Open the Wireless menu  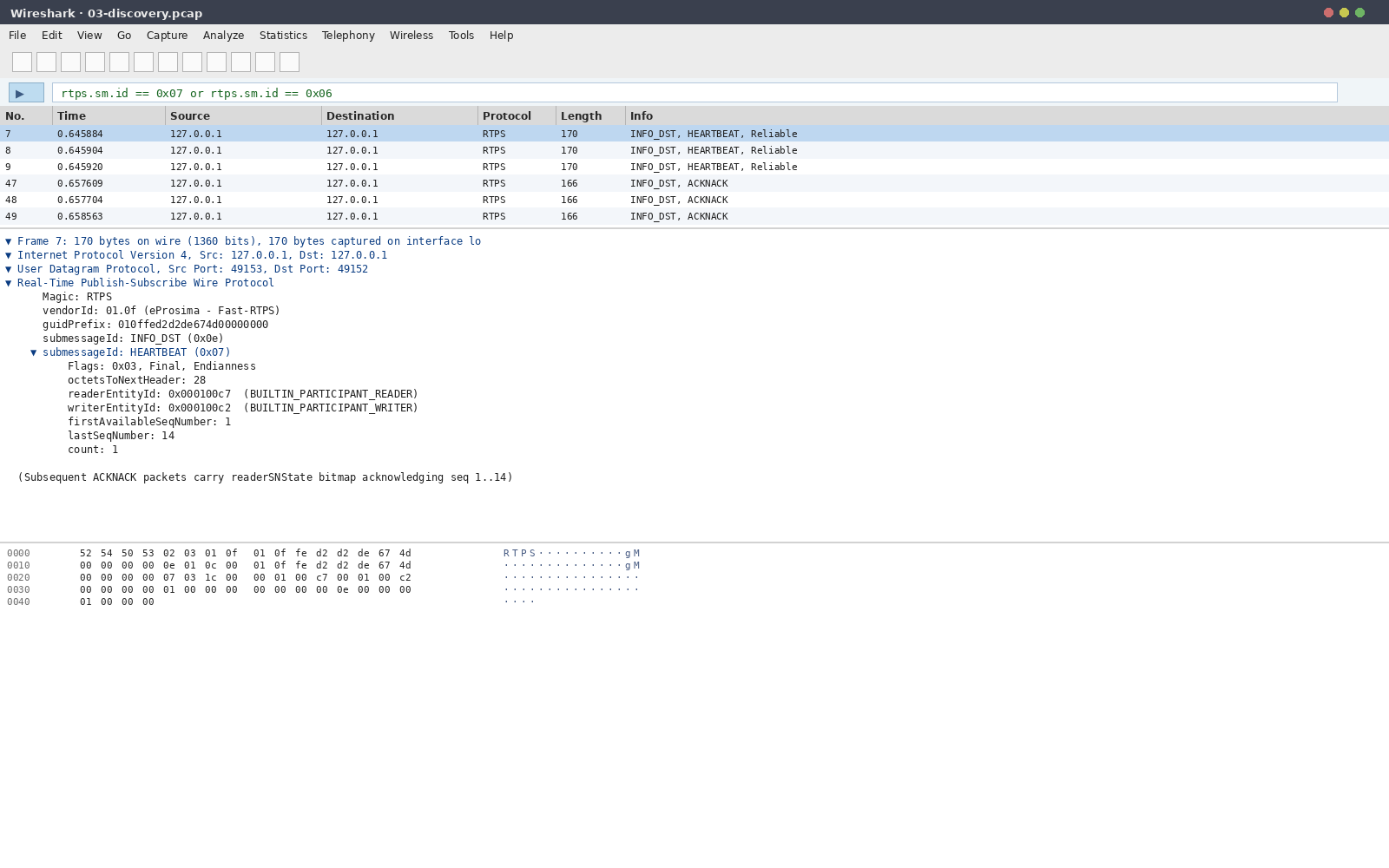411,36
